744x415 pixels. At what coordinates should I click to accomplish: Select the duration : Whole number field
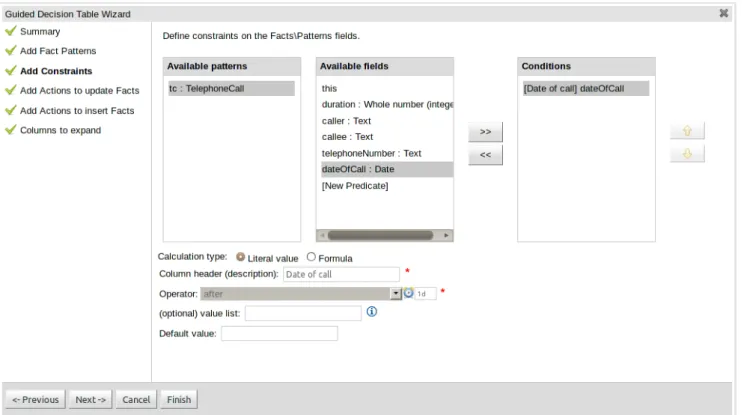pyautogui.click(x=387, y=104)
